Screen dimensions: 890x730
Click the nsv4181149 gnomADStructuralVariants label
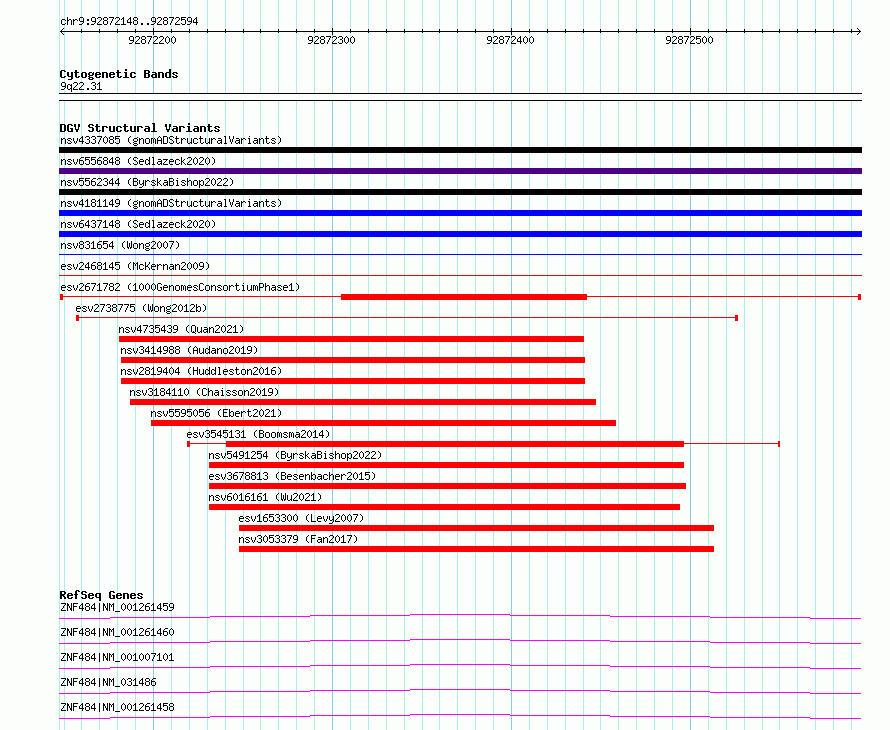pyautogui.click(x=171, y=203)
